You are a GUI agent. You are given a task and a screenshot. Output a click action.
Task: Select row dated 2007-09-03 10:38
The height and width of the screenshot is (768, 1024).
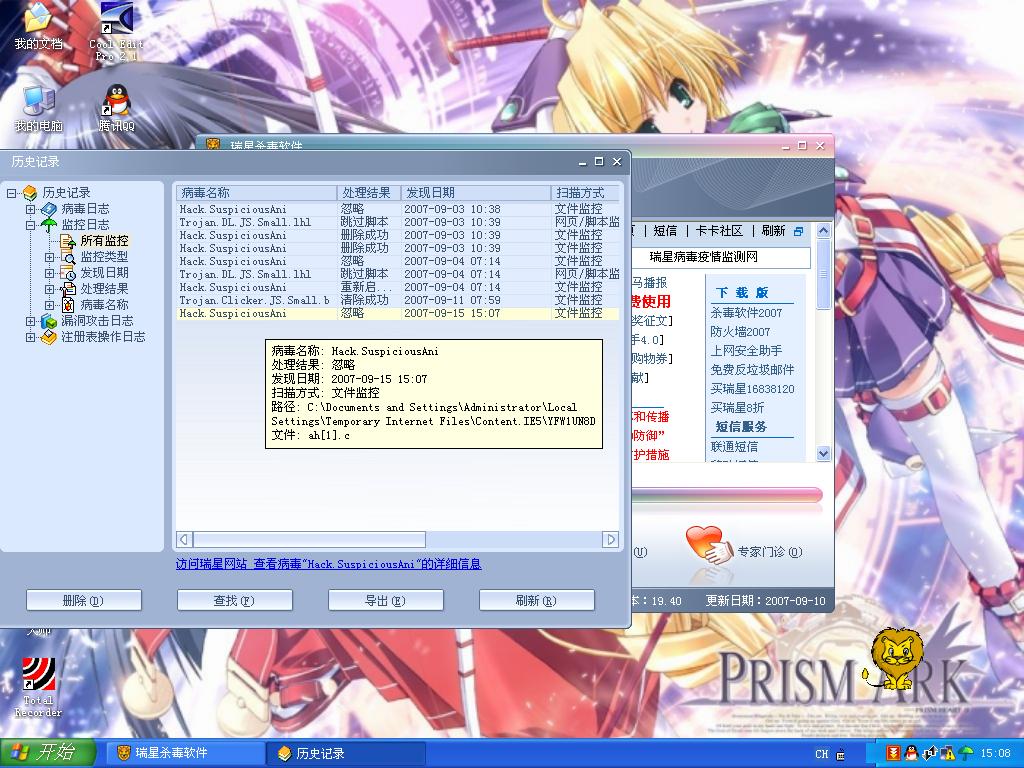point(398,209)
